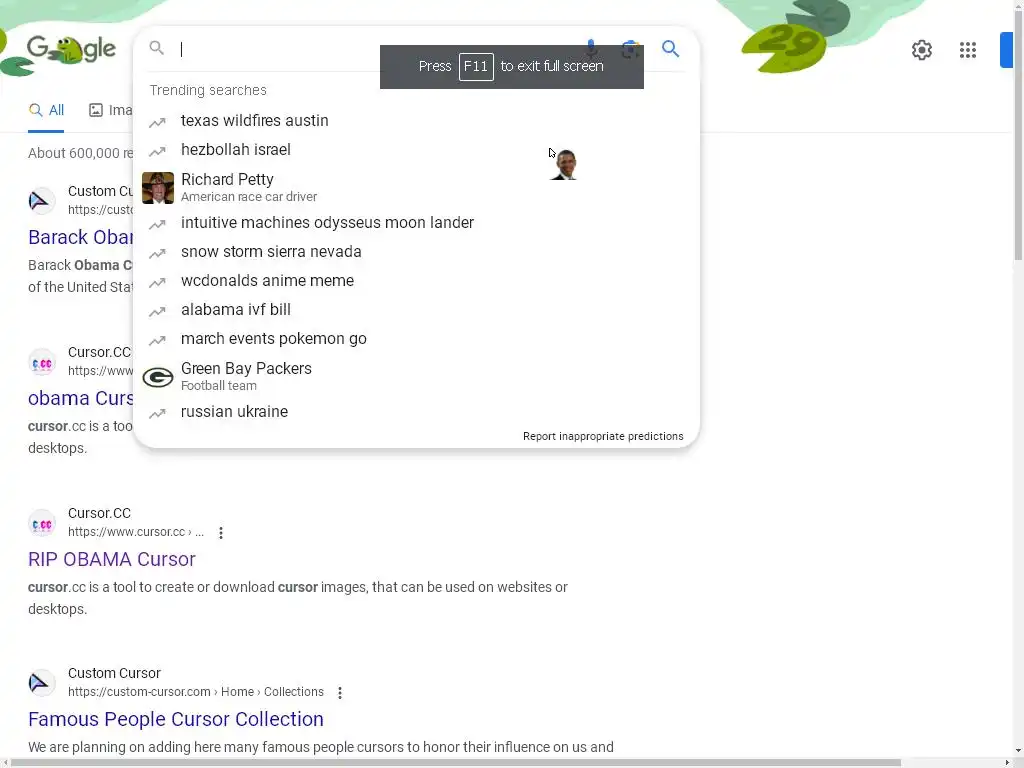The height and width of the screenshot is (768, 1024).
Task: Click trending arrow beside intuitive machines suggestion
Action: point(157,225)
